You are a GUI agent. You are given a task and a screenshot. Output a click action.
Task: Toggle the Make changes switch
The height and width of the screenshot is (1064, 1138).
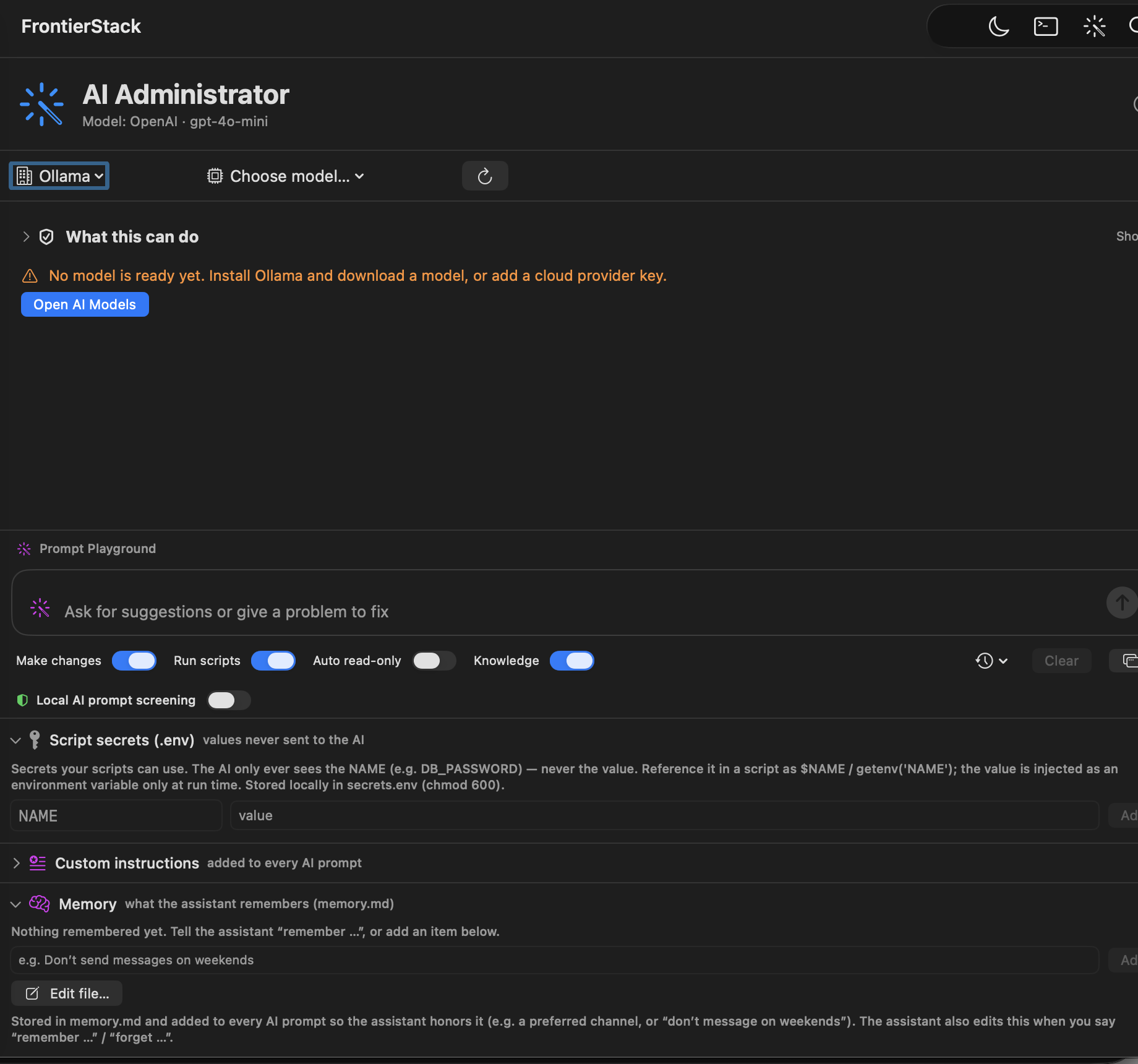click(134, 661)
